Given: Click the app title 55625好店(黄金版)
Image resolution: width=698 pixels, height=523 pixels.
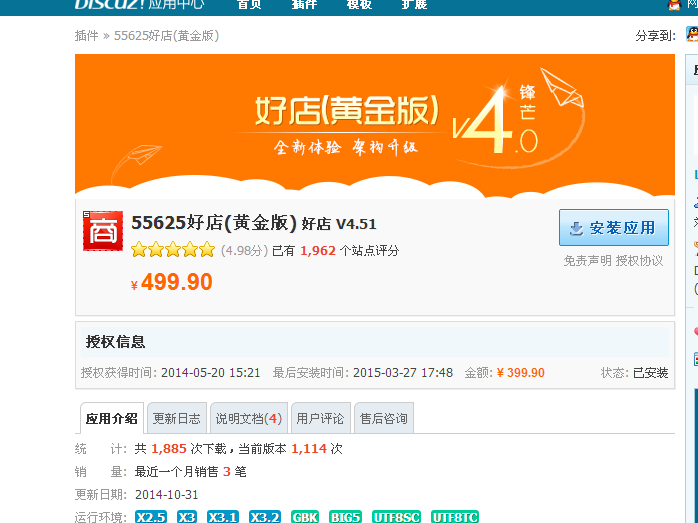Looking at the screenshot, I should (x=214, y=223).
